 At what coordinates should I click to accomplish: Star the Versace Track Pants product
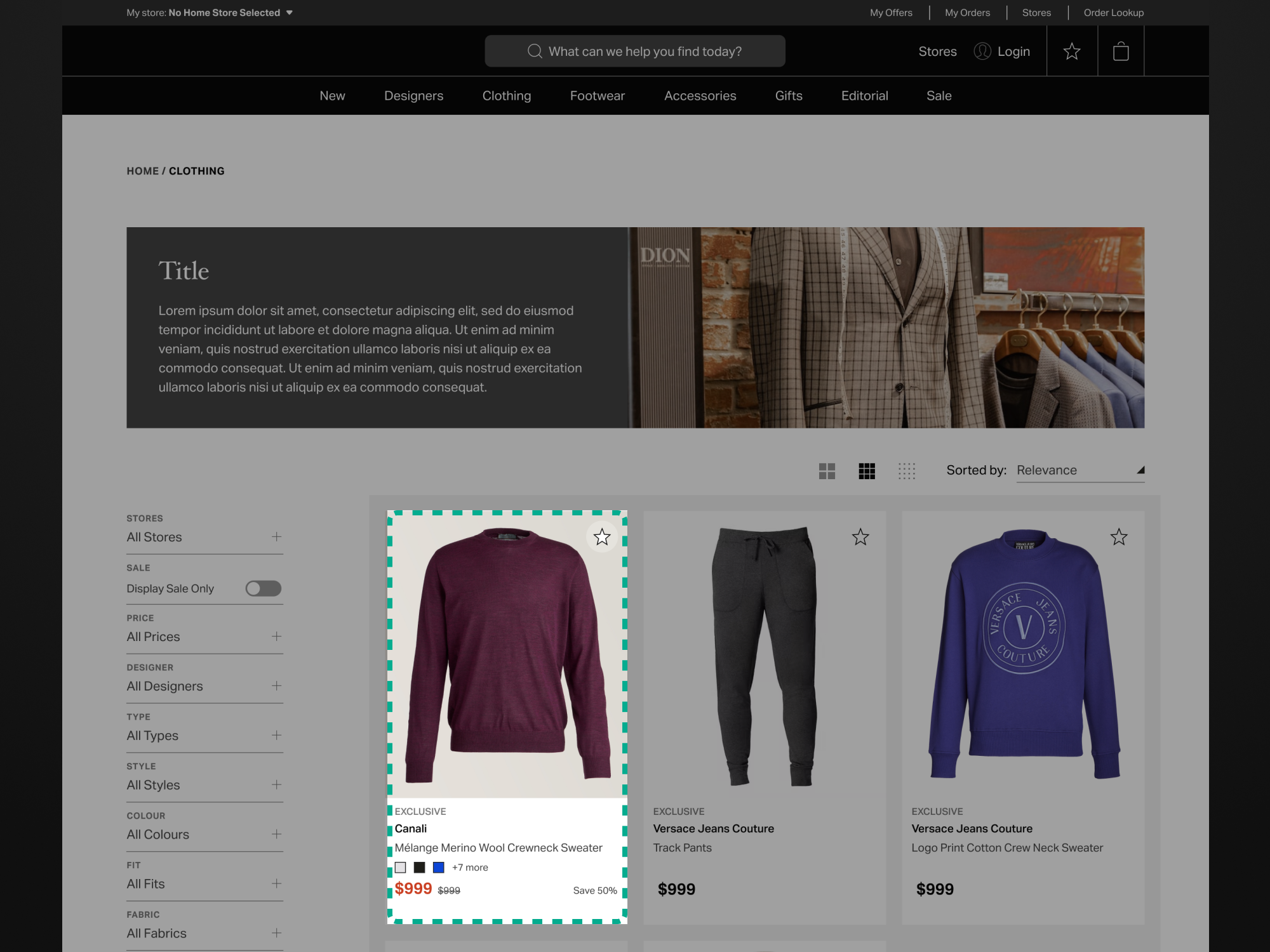point(860,538)
